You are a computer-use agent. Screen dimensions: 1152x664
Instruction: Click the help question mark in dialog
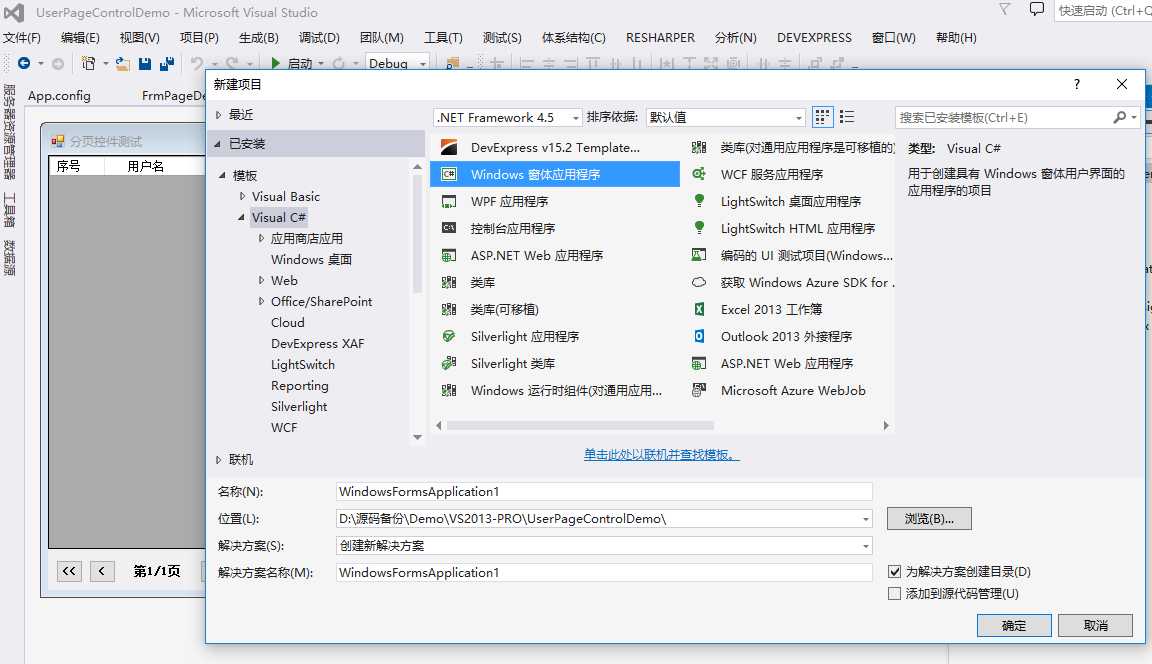coord(1077,84)
